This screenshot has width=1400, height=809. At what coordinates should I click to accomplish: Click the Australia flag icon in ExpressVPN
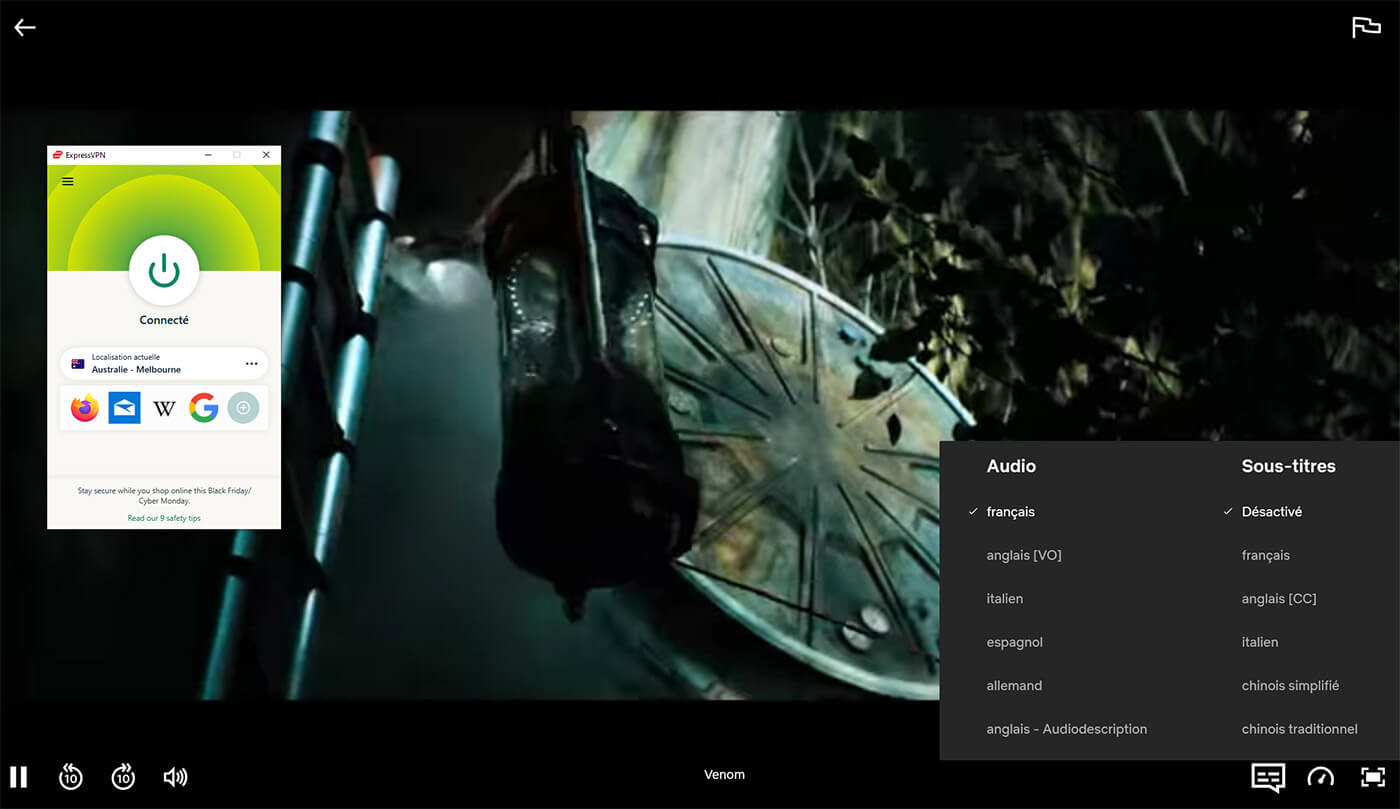pos(77,364)
